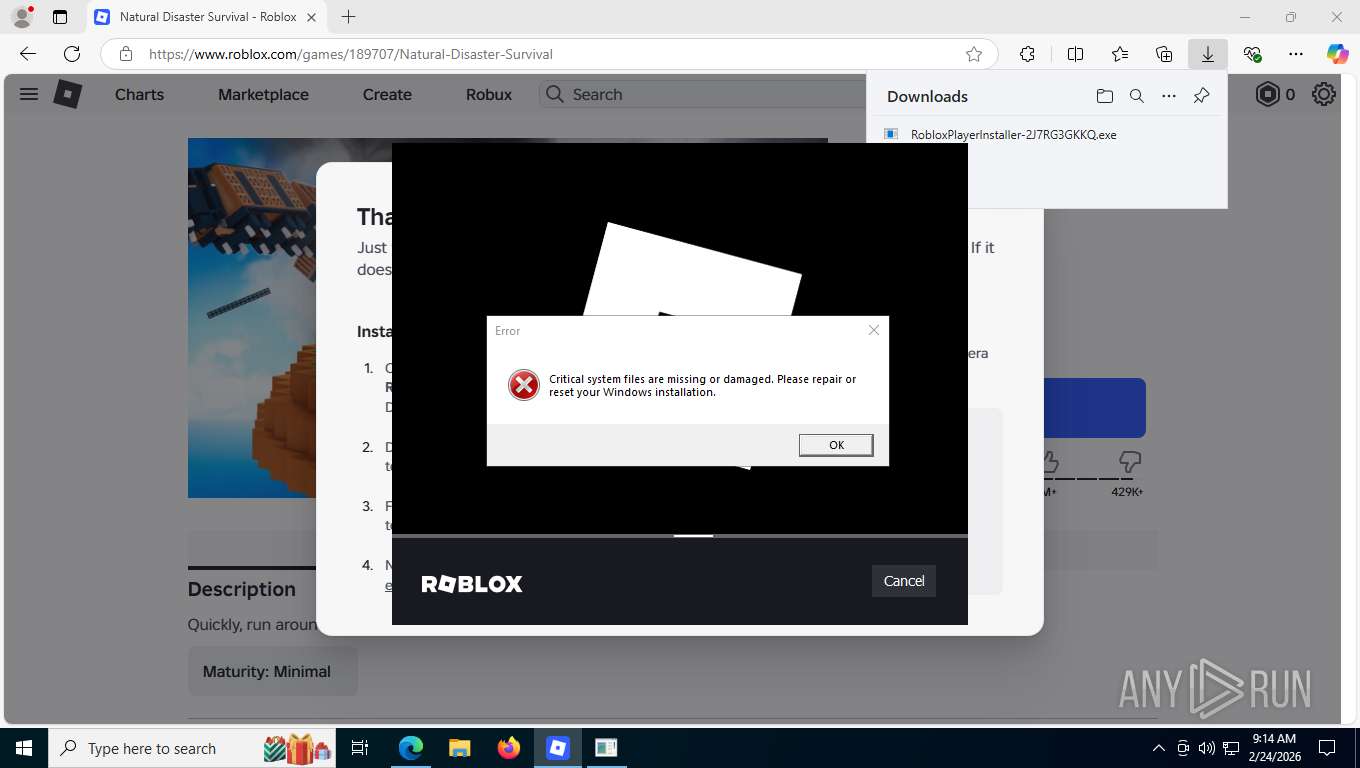Open Marketplace in Roblox navigation

[263, 94]
